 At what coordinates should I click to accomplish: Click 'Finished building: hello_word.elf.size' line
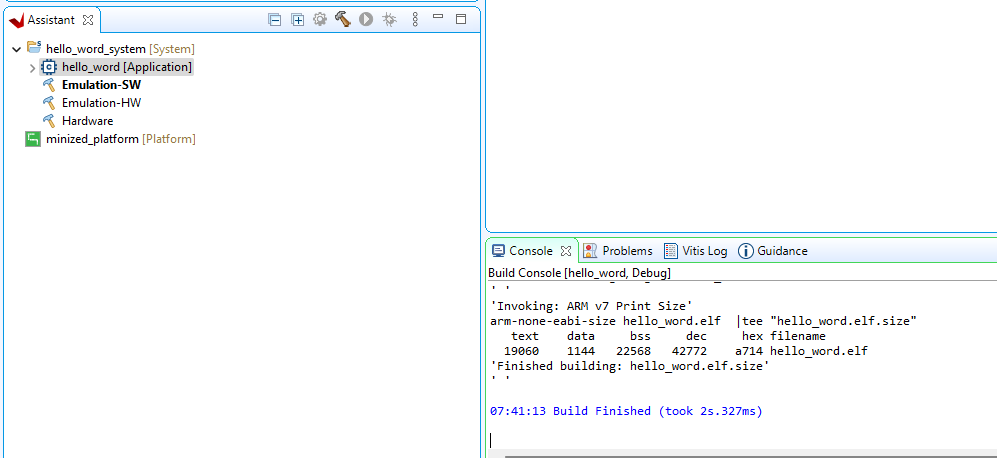pos(629,366)
